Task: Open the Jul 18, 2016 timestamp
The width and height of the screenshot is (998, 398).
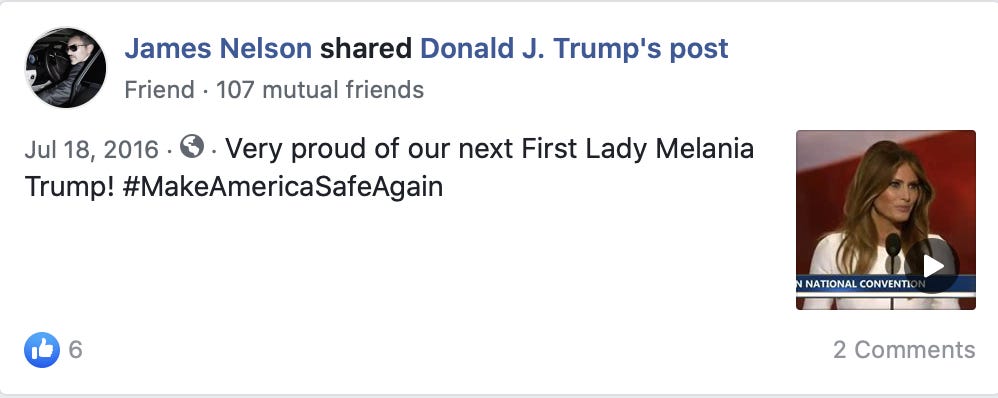Action: click(92, 150)
